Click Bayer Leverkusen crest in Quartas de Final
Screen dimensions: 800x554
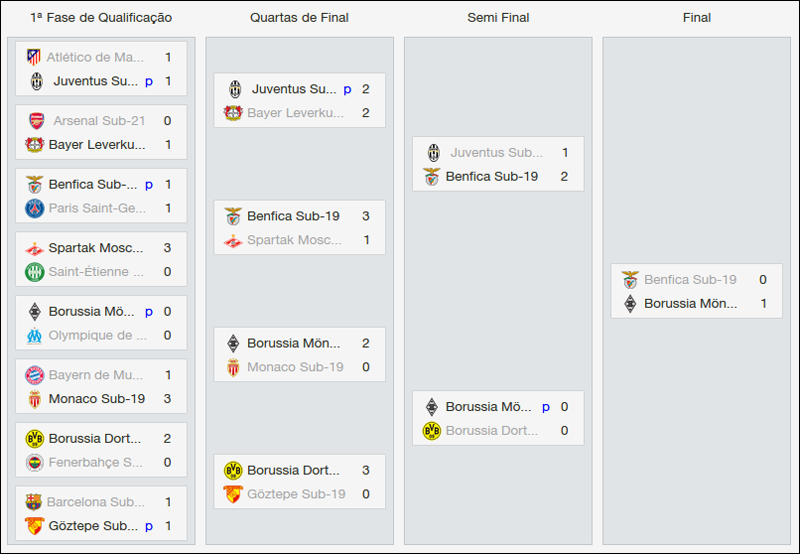233,113
